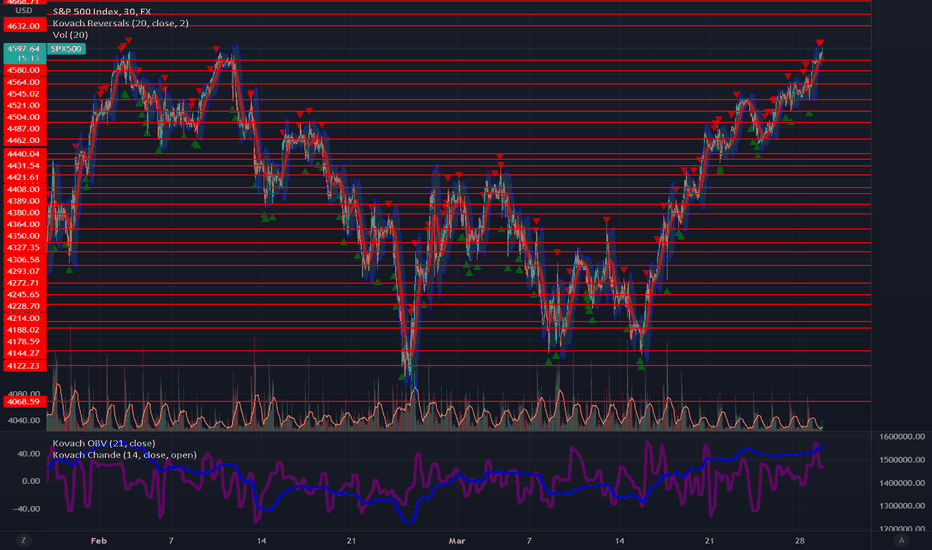Click the 4440.04 price level label

click(x=24, y=154)
